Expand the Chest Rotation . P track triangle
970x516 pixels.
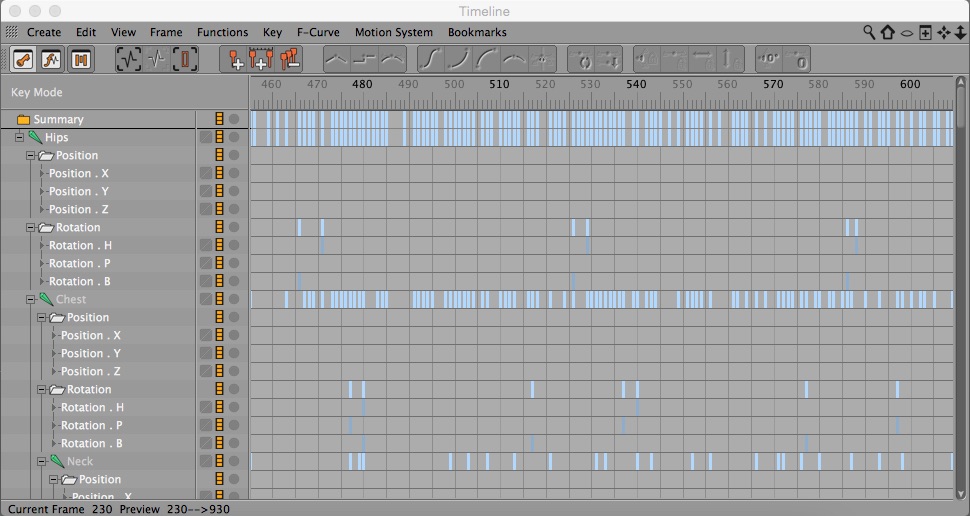coord(54,425)
